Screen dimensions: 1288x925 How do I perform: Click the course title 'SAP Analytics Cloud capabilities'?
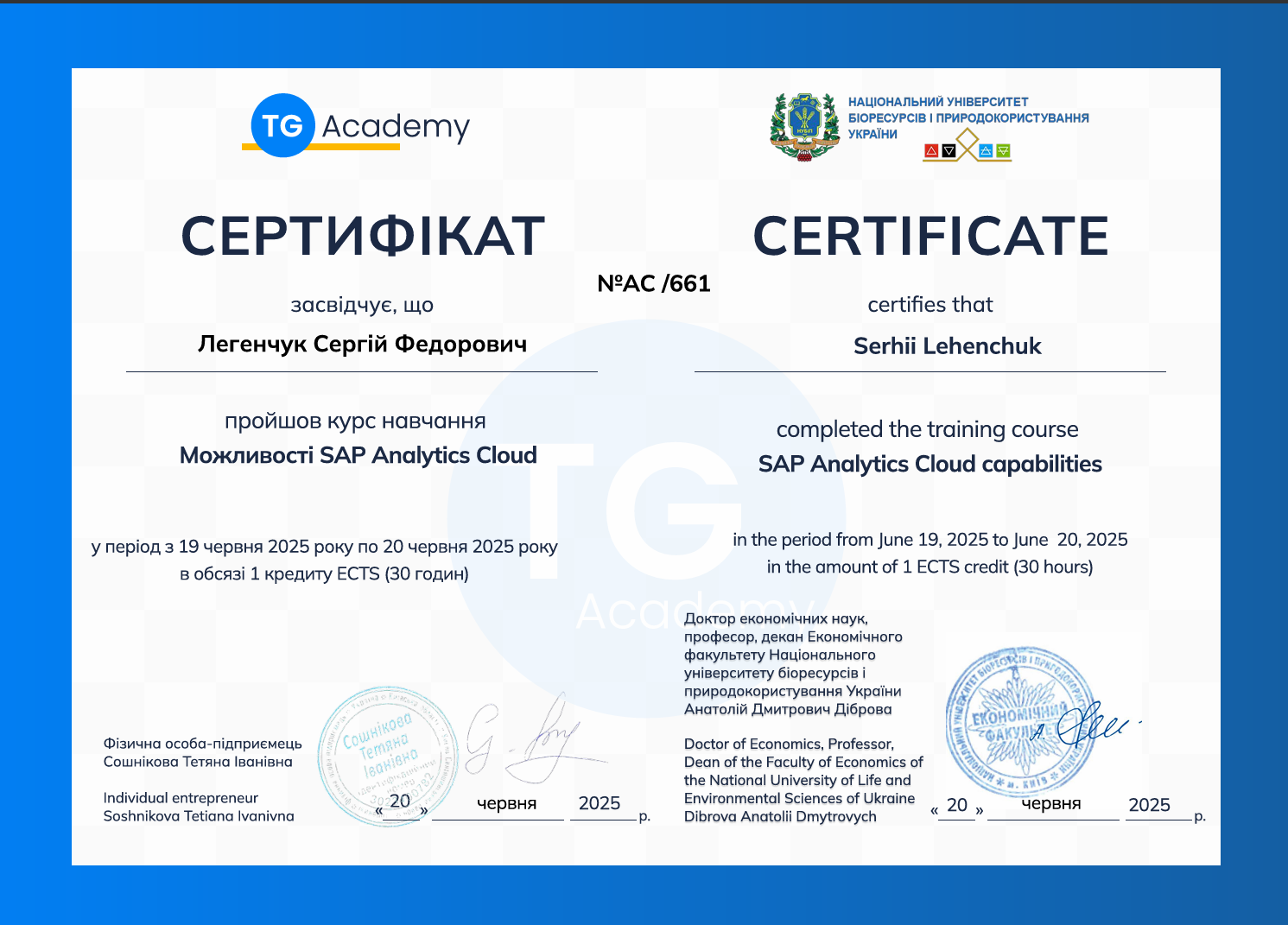[x=930, y=464]
